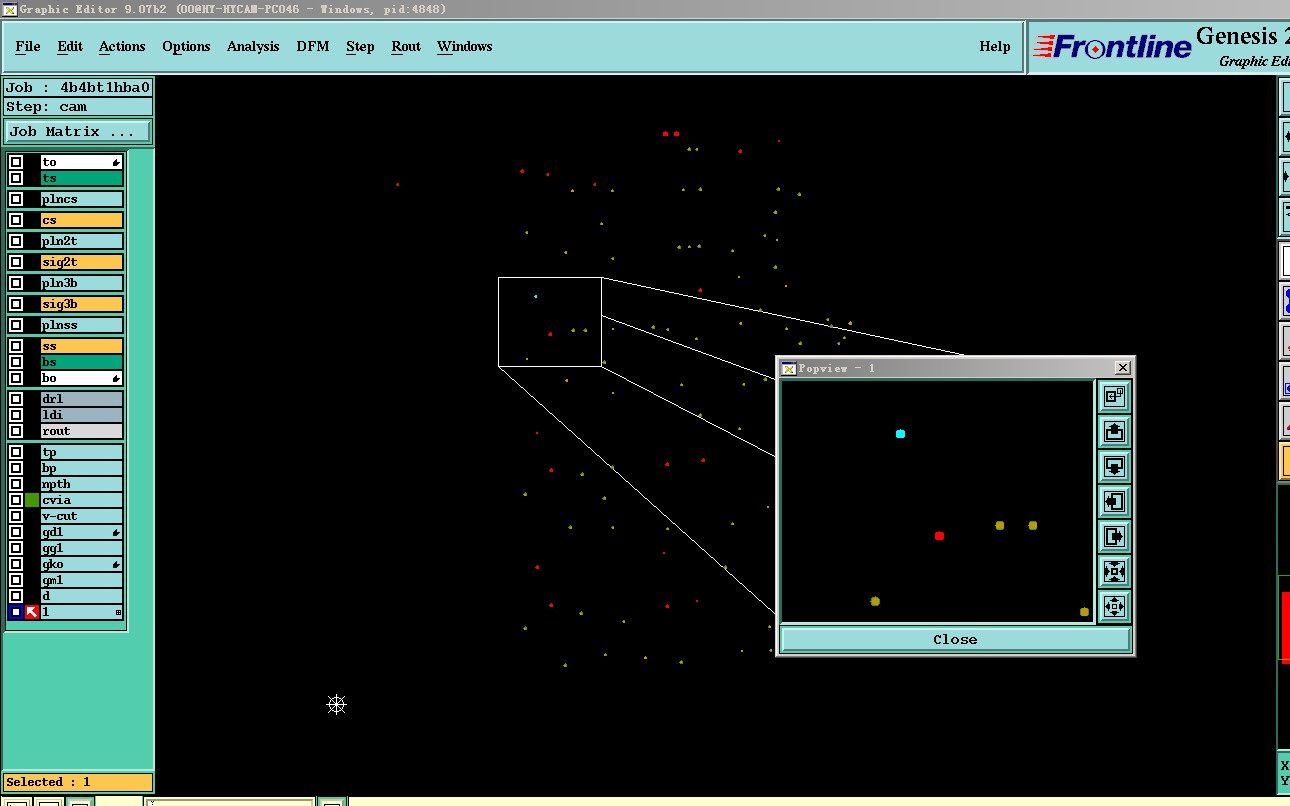Toggle display checkbox for layer cs

pos(16,220)
